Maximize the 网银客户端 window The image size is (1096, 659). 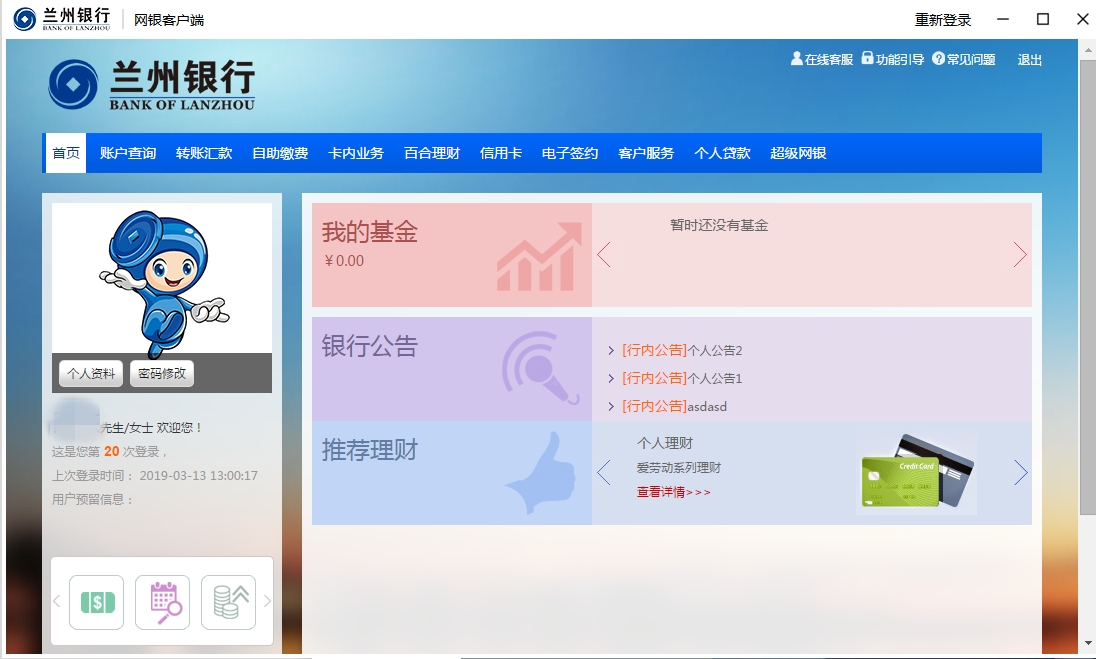click(x=1043, y=19)
